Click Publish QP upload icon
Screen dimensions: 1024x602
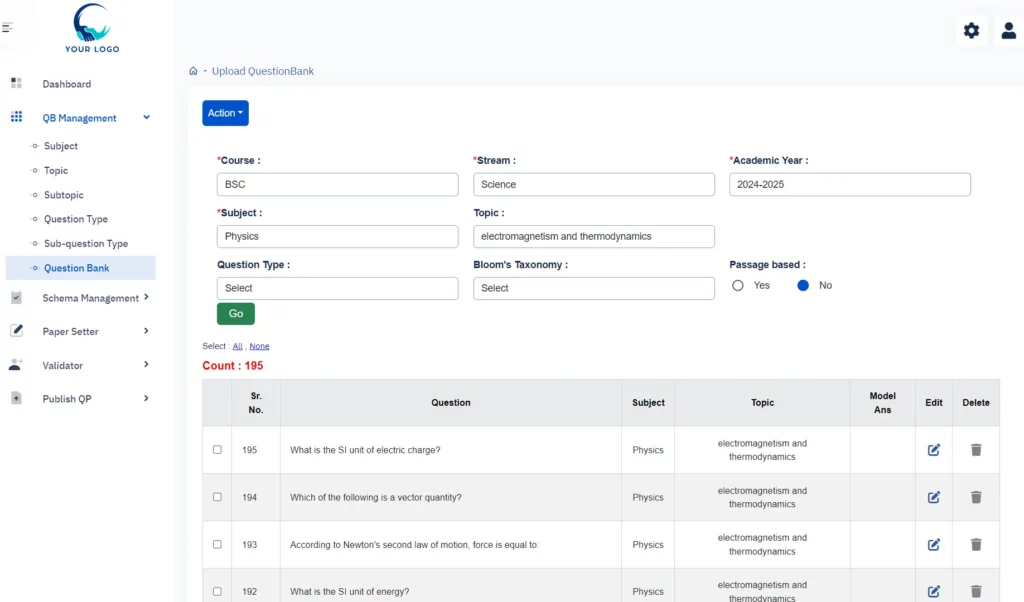16,398
